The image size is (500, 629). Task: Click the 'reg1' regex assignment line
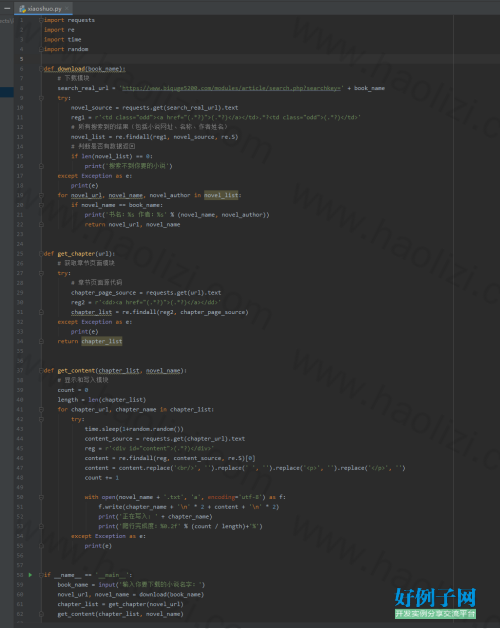(216, 118)
